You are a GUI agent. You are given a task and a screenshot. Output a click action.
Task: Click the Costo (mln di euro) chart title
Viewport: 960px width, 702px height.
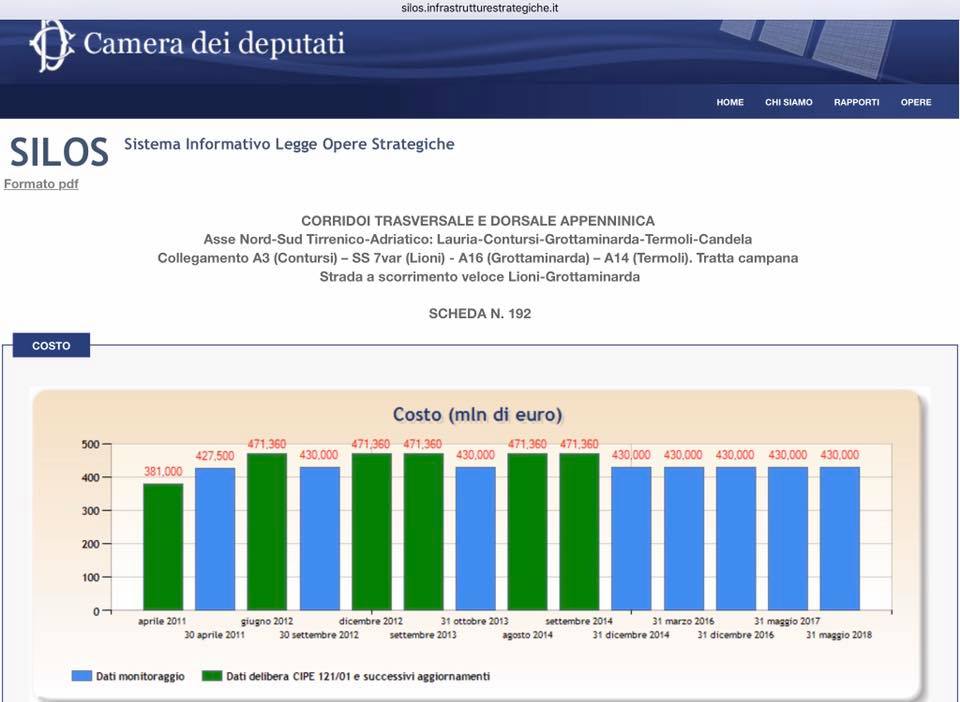477,413
